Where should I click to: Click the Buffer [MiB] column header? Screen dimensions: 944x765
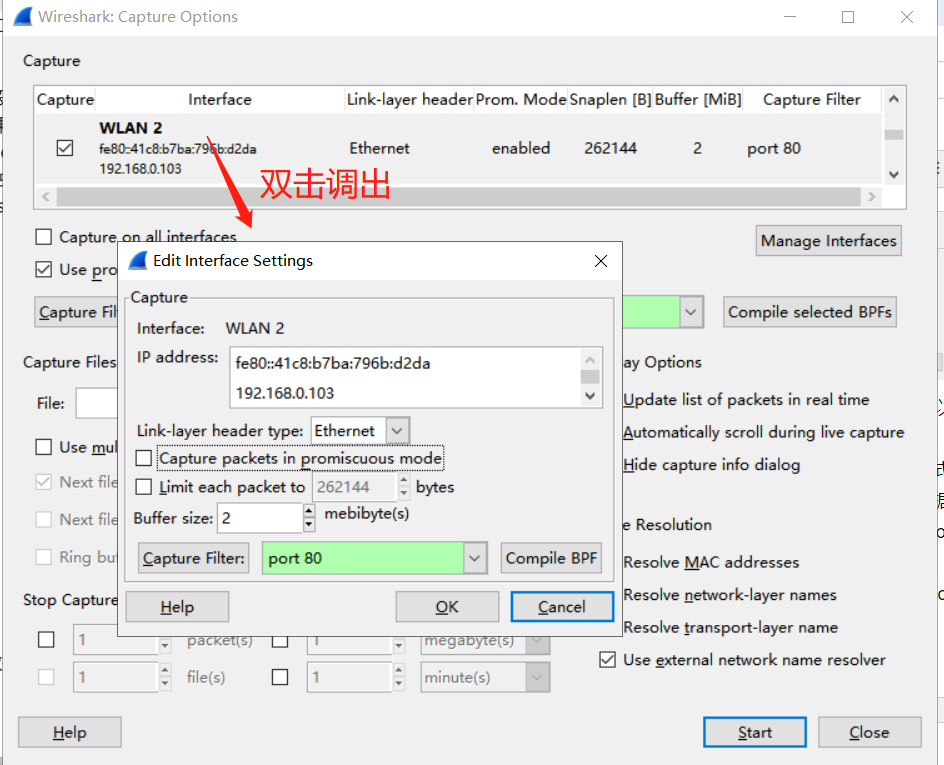(x=698, y=99)
